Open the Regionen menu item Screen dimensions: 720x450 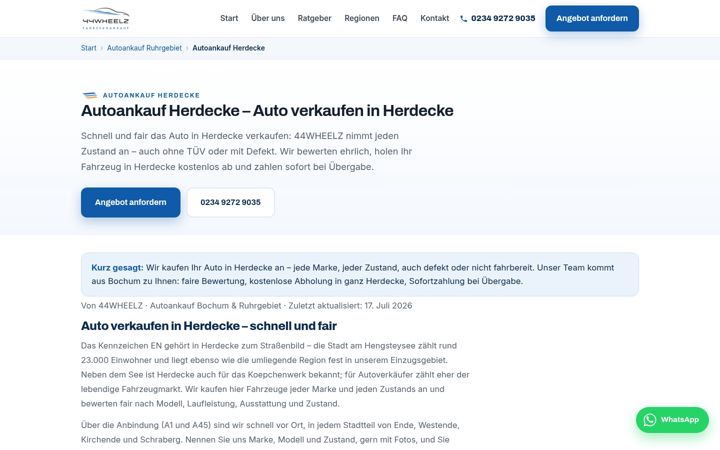click(361, 18)
